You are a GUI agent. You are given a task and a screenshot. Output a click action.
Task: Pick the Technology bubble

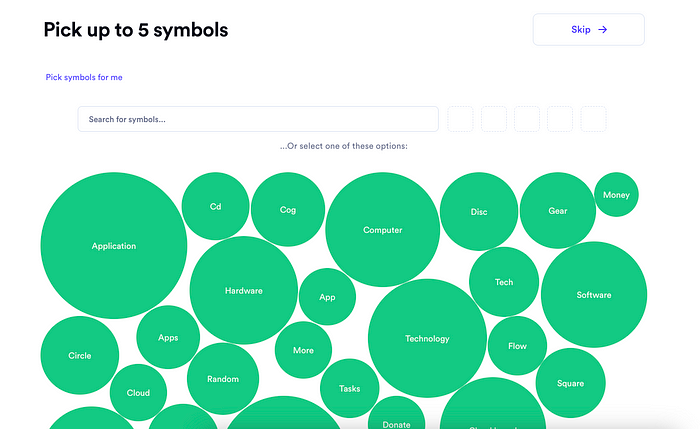tap(427, 338)
